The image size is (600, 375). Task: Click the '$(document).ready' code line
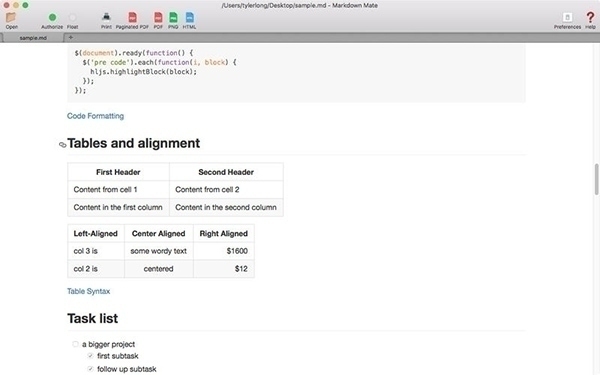(x=134, y=53)
